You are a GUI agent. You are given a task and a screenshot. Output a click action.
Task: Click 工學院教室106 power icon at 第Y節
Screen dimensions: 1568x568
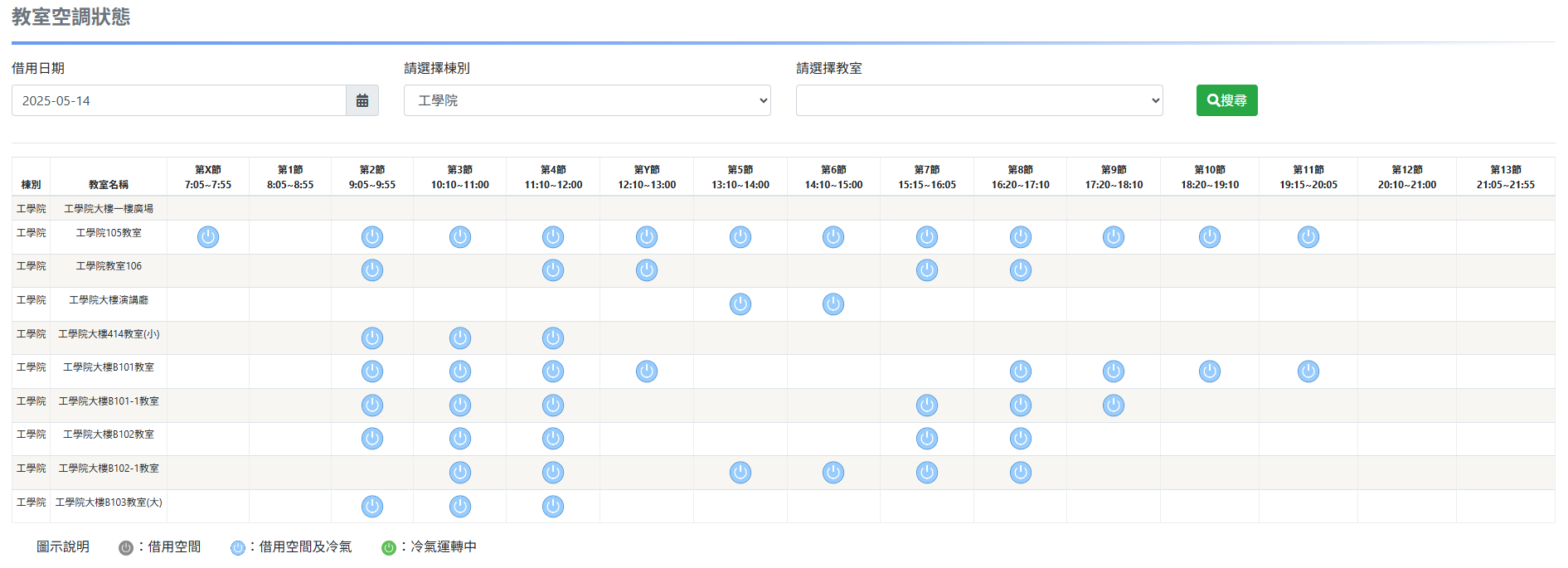(x=647, y=270)
